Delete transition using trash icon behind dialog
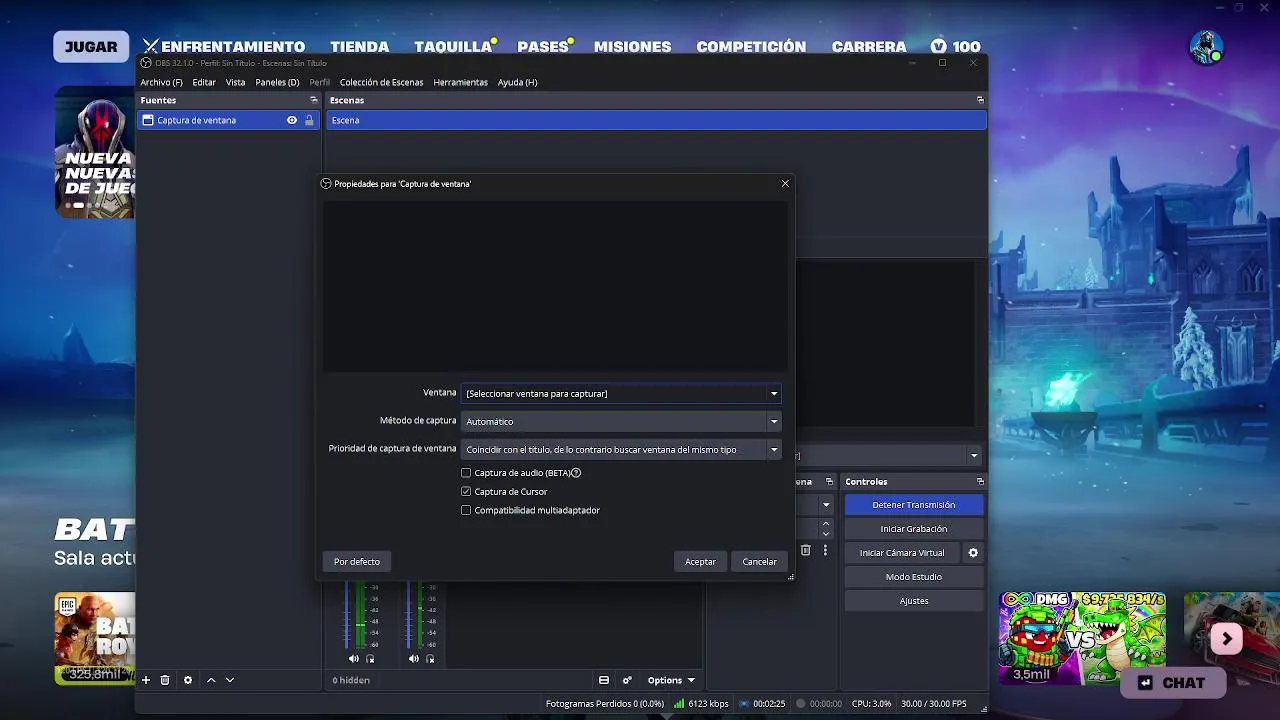The width and height of the screenshot is (1280, 720). tap(806, 550)
